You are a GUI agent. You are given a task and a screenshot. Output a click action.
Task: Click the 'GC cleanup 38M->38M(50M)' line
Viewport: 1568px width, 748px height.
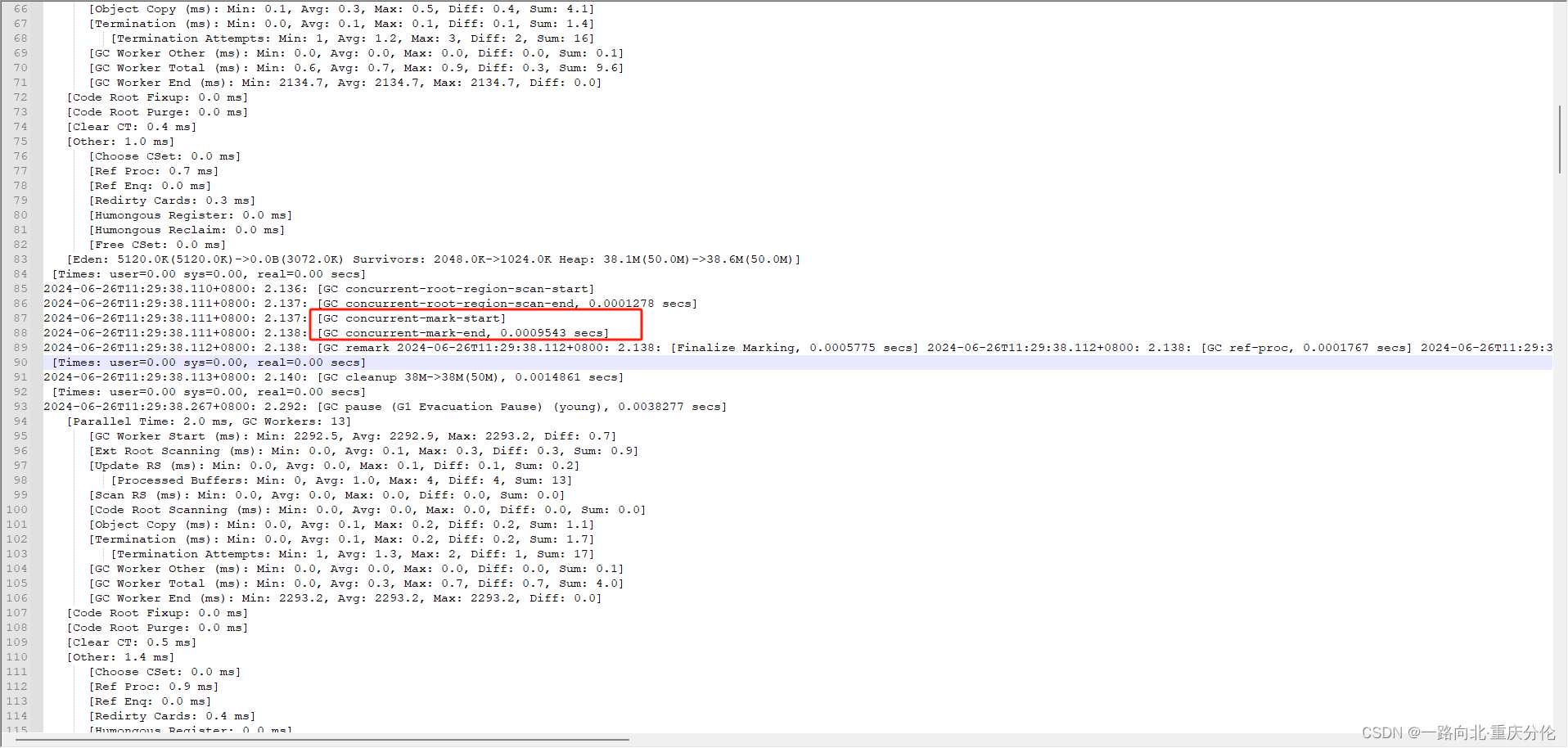point(334,377)
